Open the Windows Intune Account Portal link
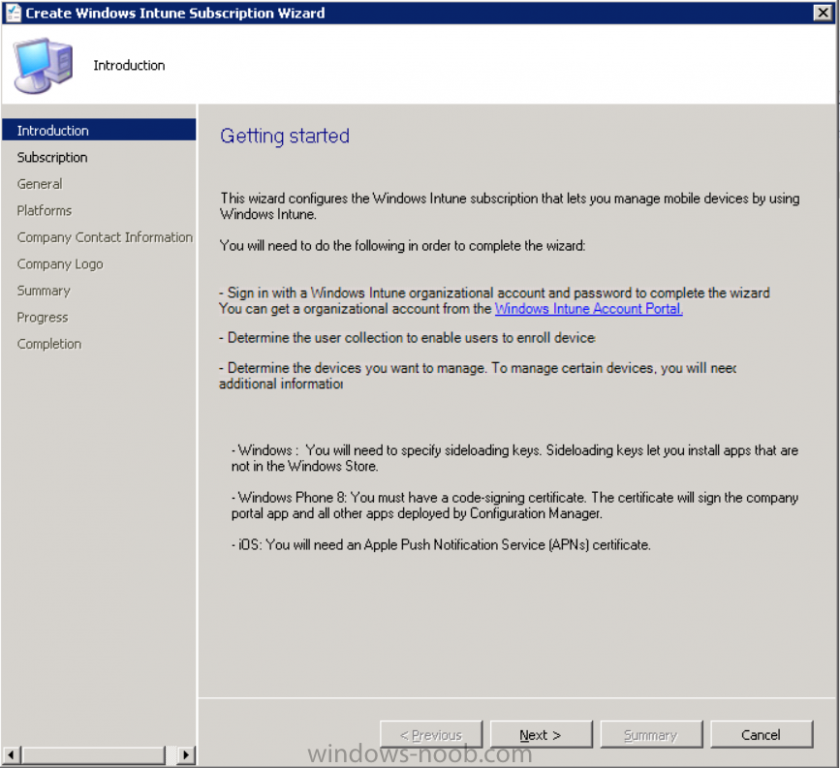Screen dimensions: 840x768 pos(588,308)
